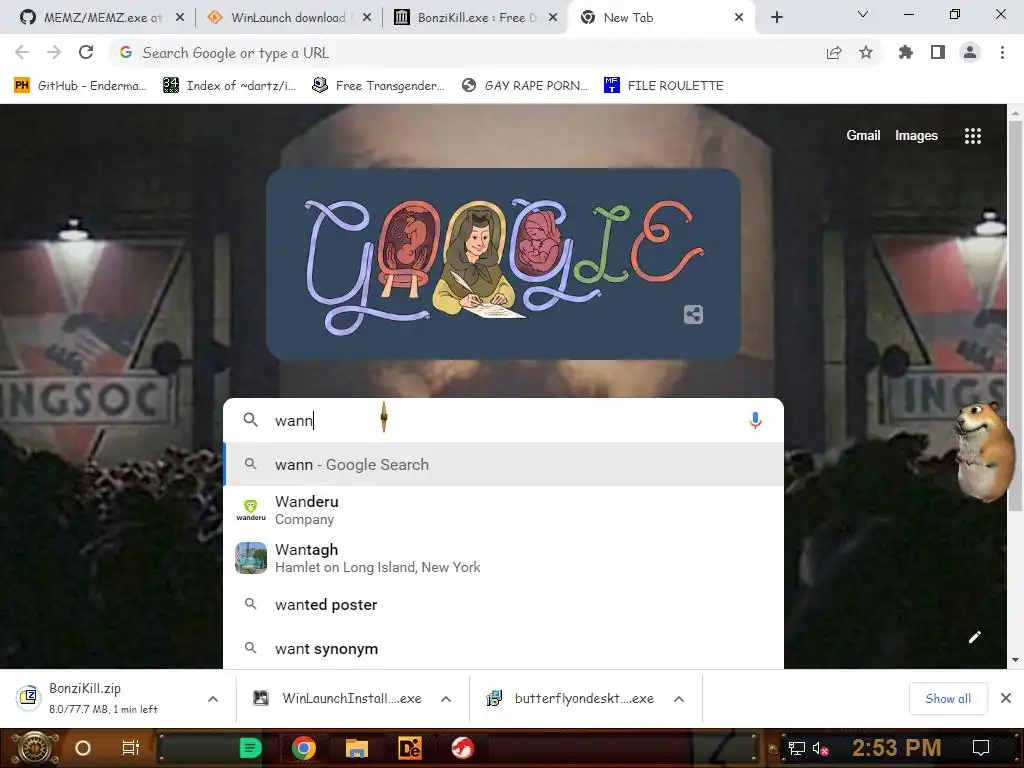Open the notification center icon

coord(981,748)
